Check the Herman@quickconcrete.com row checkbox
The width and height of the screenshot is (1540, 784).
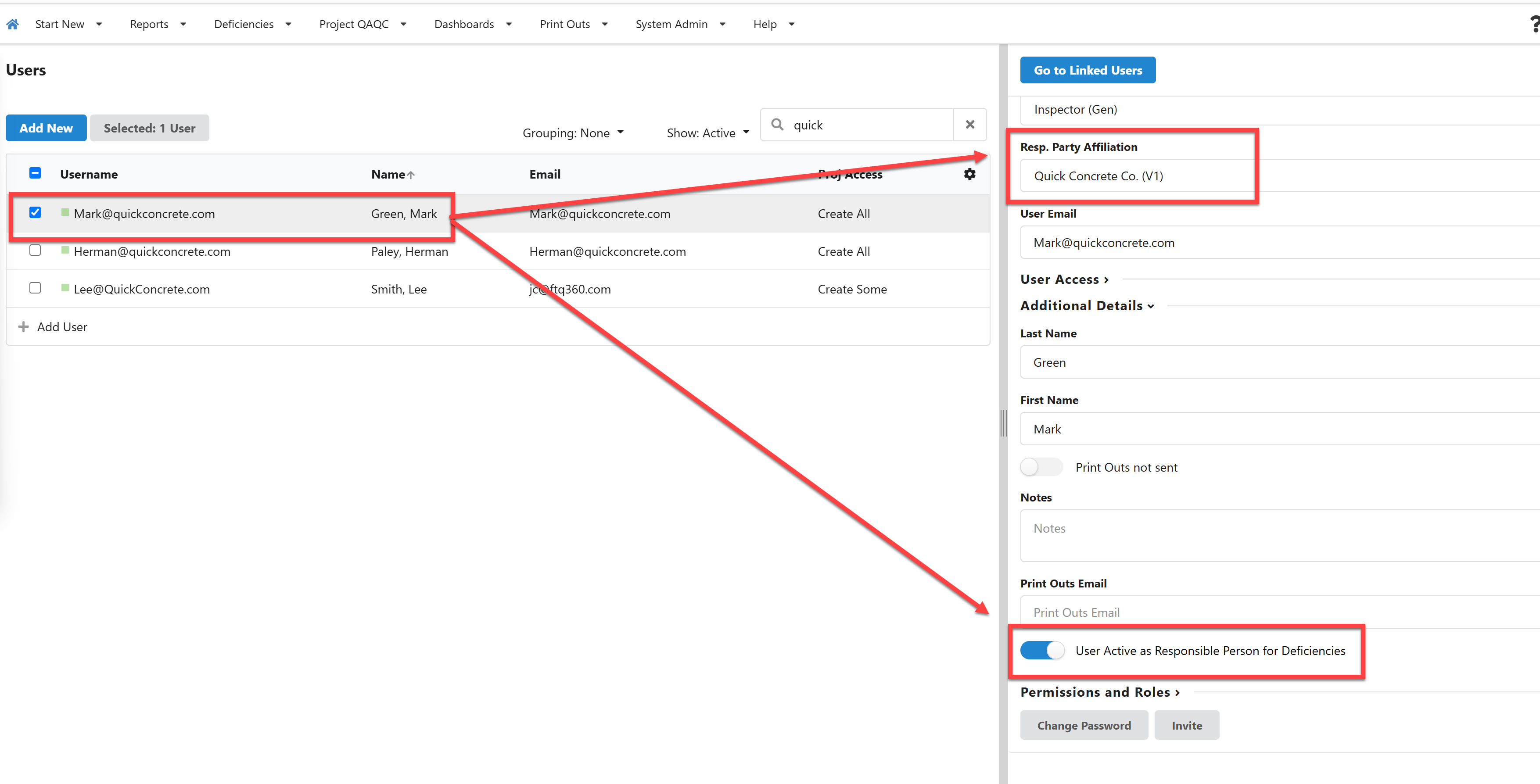[x=35, y=251]
